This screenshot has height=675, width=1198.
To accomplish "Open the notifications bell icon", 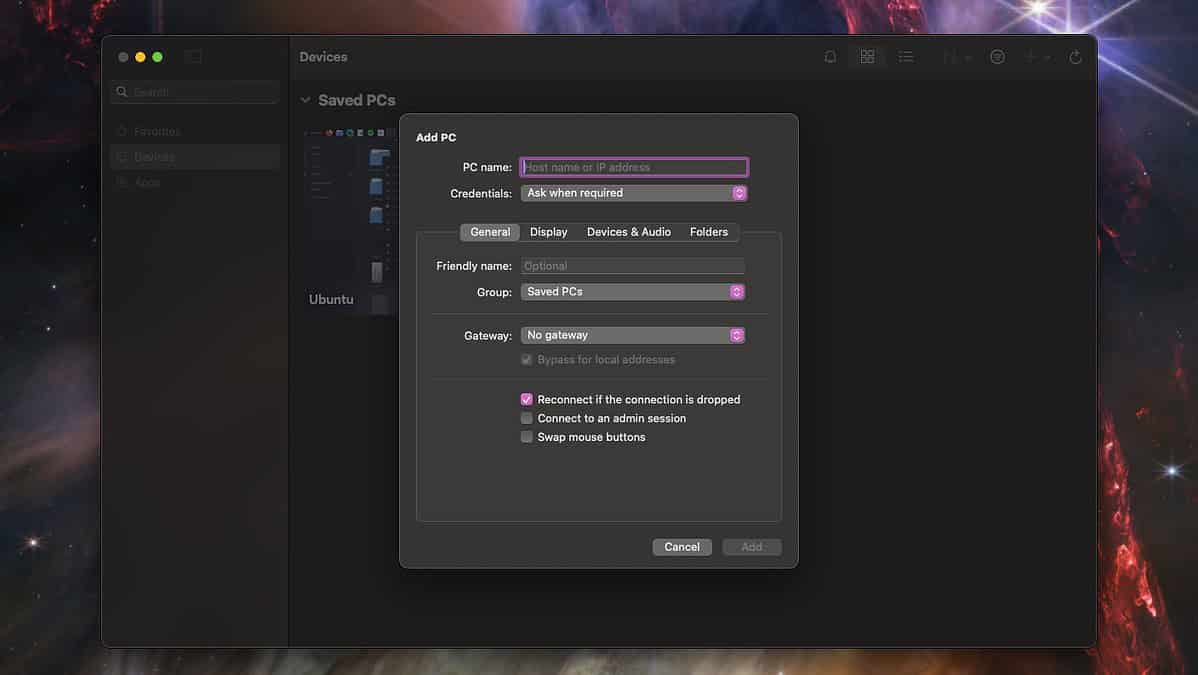I will click(x=830, y=56).
